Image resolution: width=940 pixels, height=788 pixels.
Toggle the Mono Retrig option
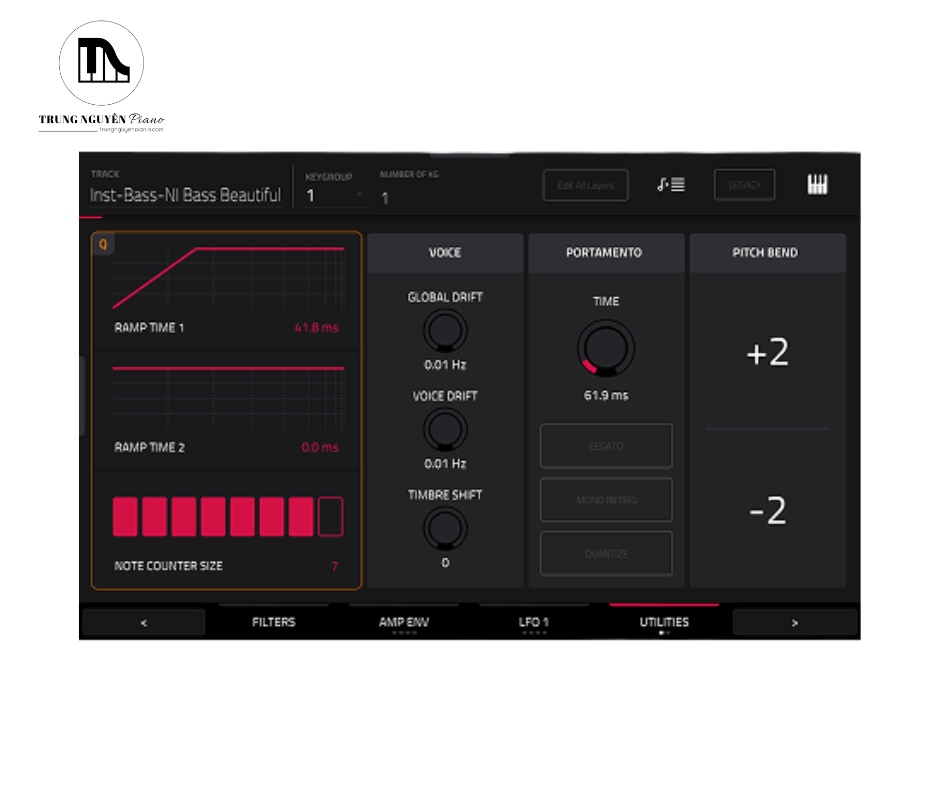coord(606,500)
